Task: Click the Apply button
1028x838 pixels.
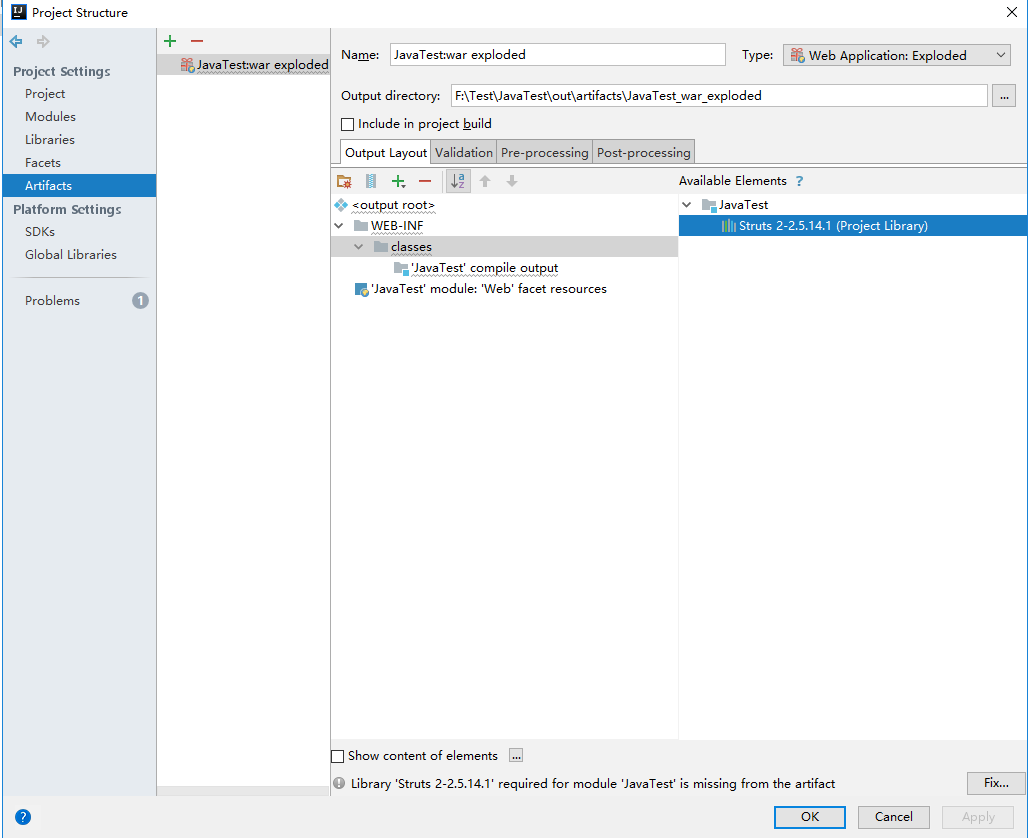Action: (978, 817)
